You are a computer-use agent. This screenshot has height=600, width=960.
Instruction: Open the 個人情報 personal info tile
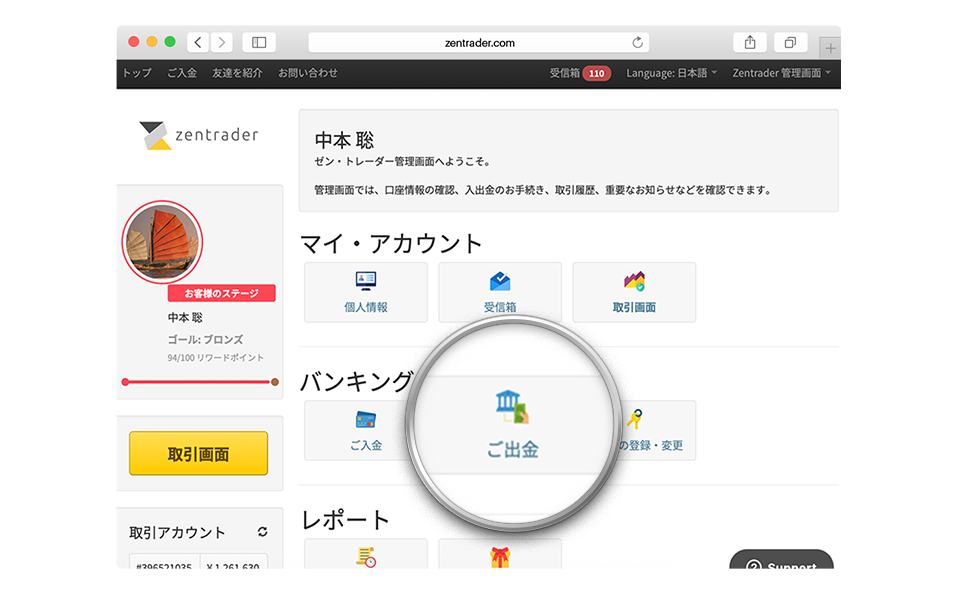pyautogui.click(x=365, y=291)
